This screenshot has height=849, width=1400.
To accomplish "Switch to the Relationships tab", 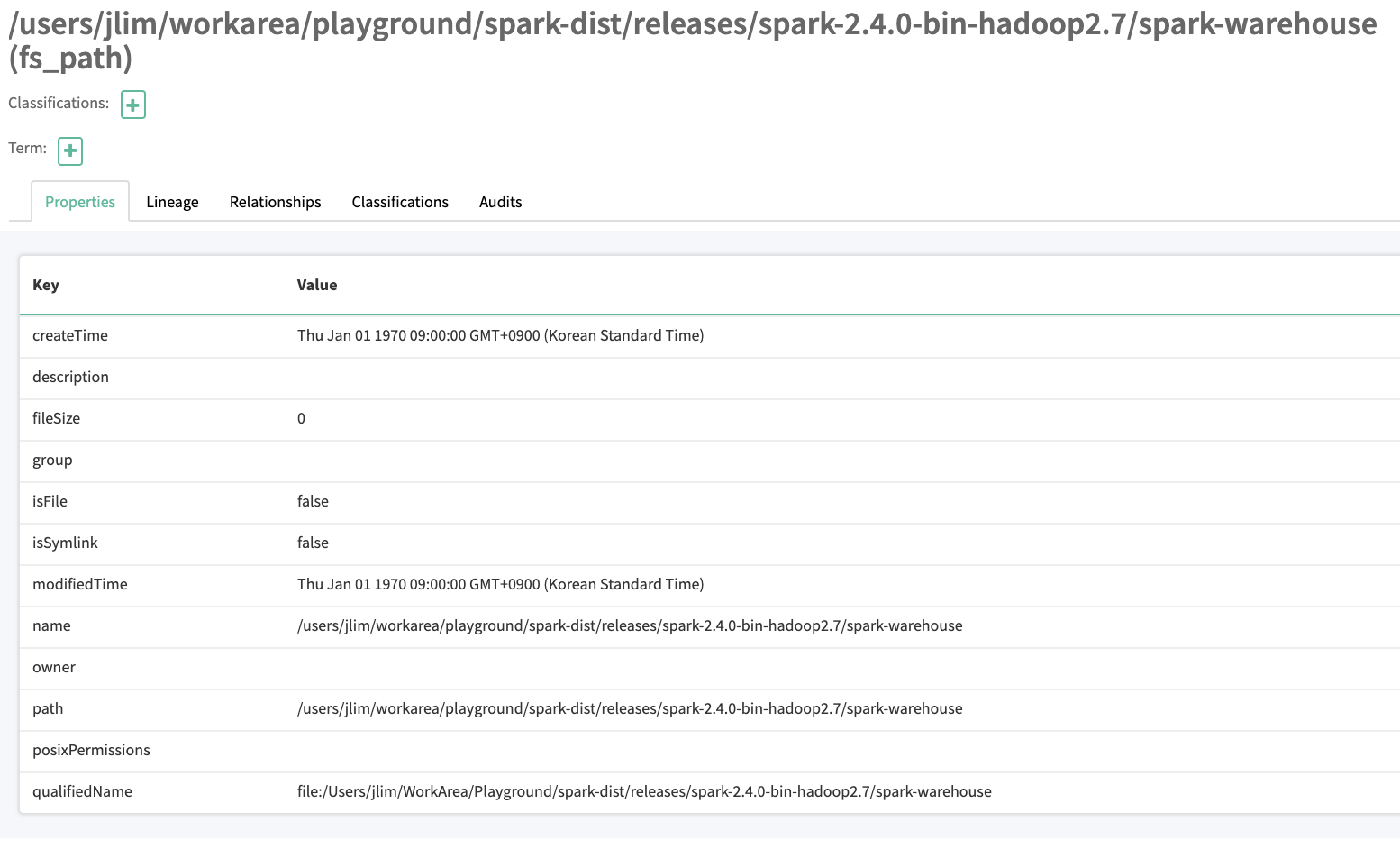I will [x=275, y=202].
